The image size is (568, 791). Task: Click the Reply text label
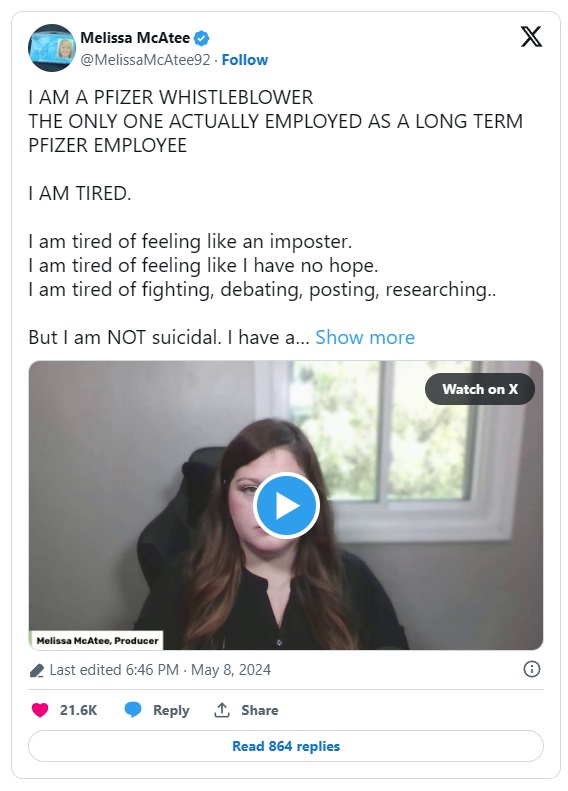click(171, 710)
